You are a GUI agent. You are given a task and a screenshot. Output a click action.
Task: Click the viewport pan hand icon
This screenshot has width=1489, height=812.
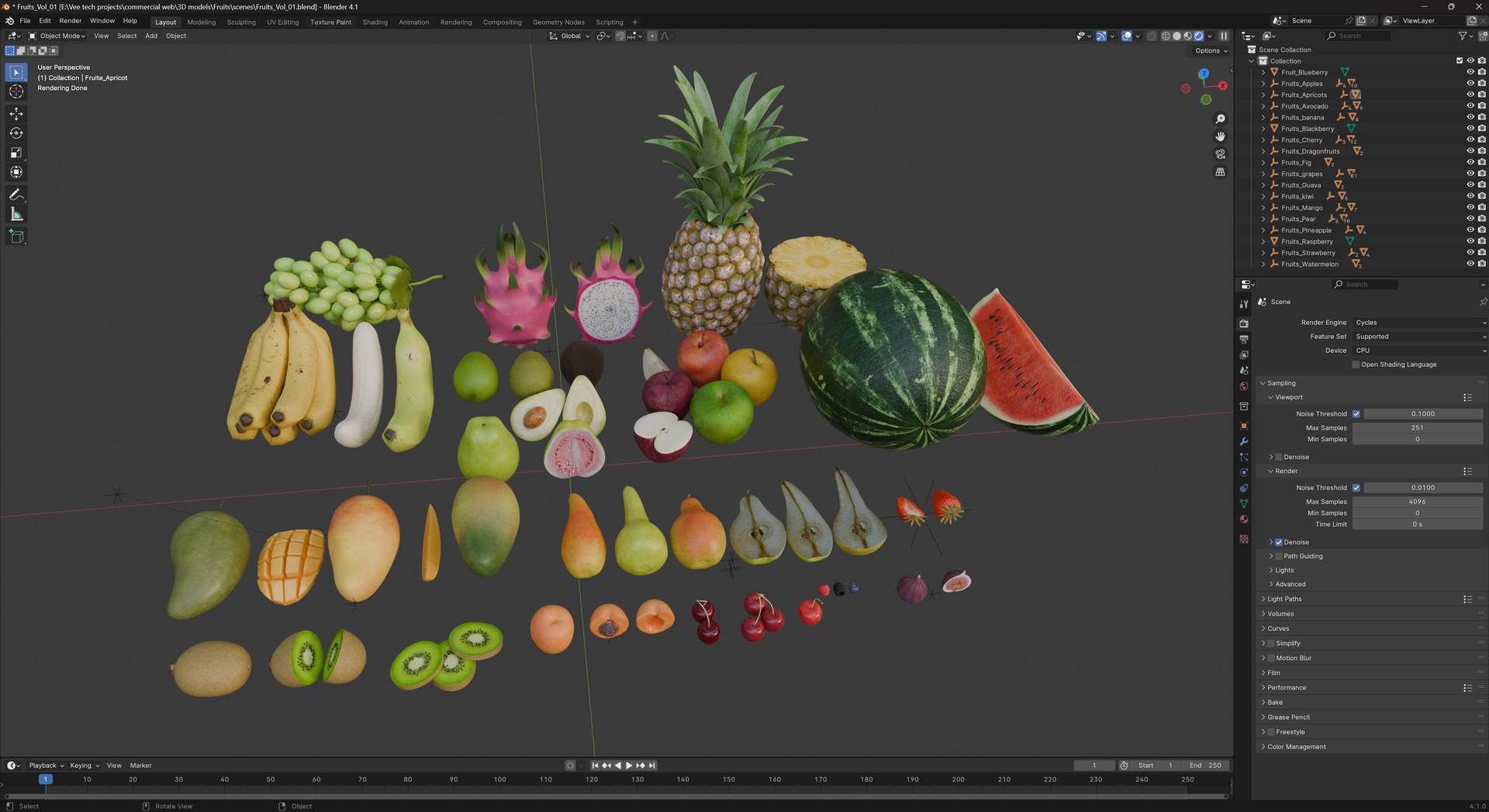tap(1220, 136)
